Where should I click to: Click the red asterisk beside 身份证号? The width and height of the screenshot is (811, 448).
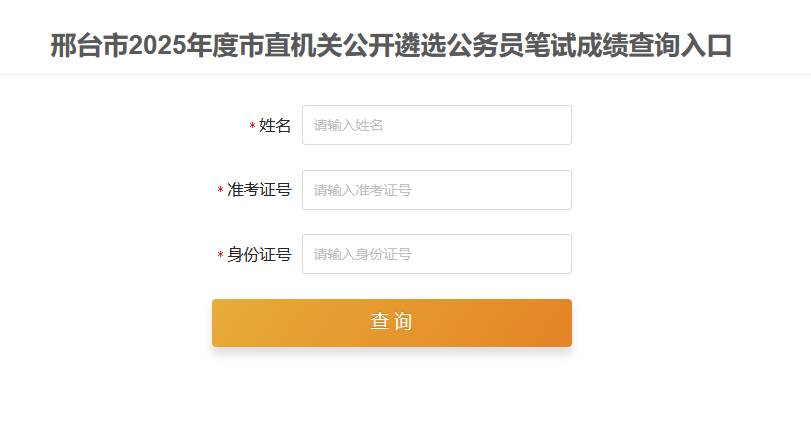click(221, 256)
